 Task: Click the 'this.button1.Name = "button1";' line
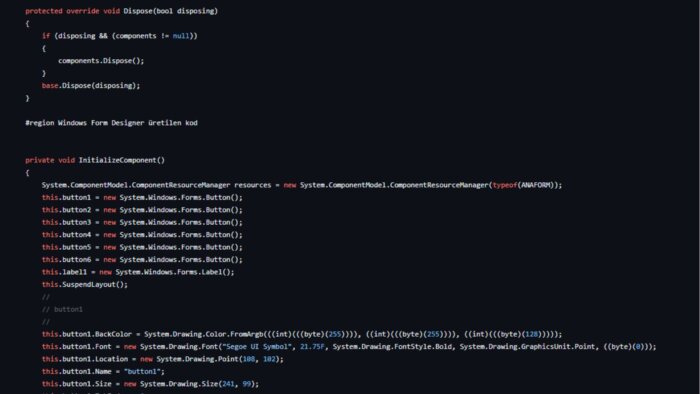click(103, 372)
